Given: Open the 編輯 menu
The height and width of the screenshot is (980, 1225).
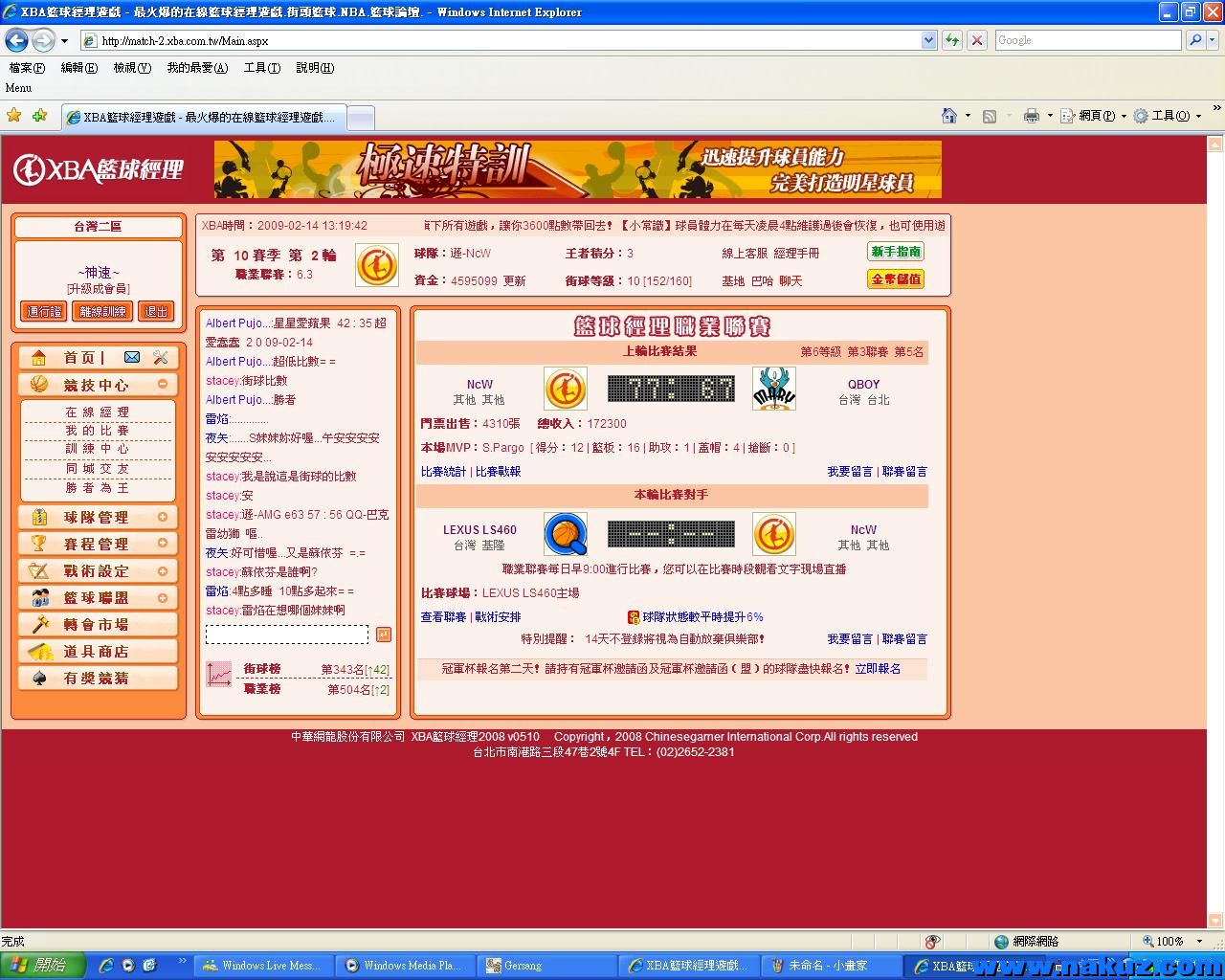Looking at the screenshot, I should click(78, 68).
